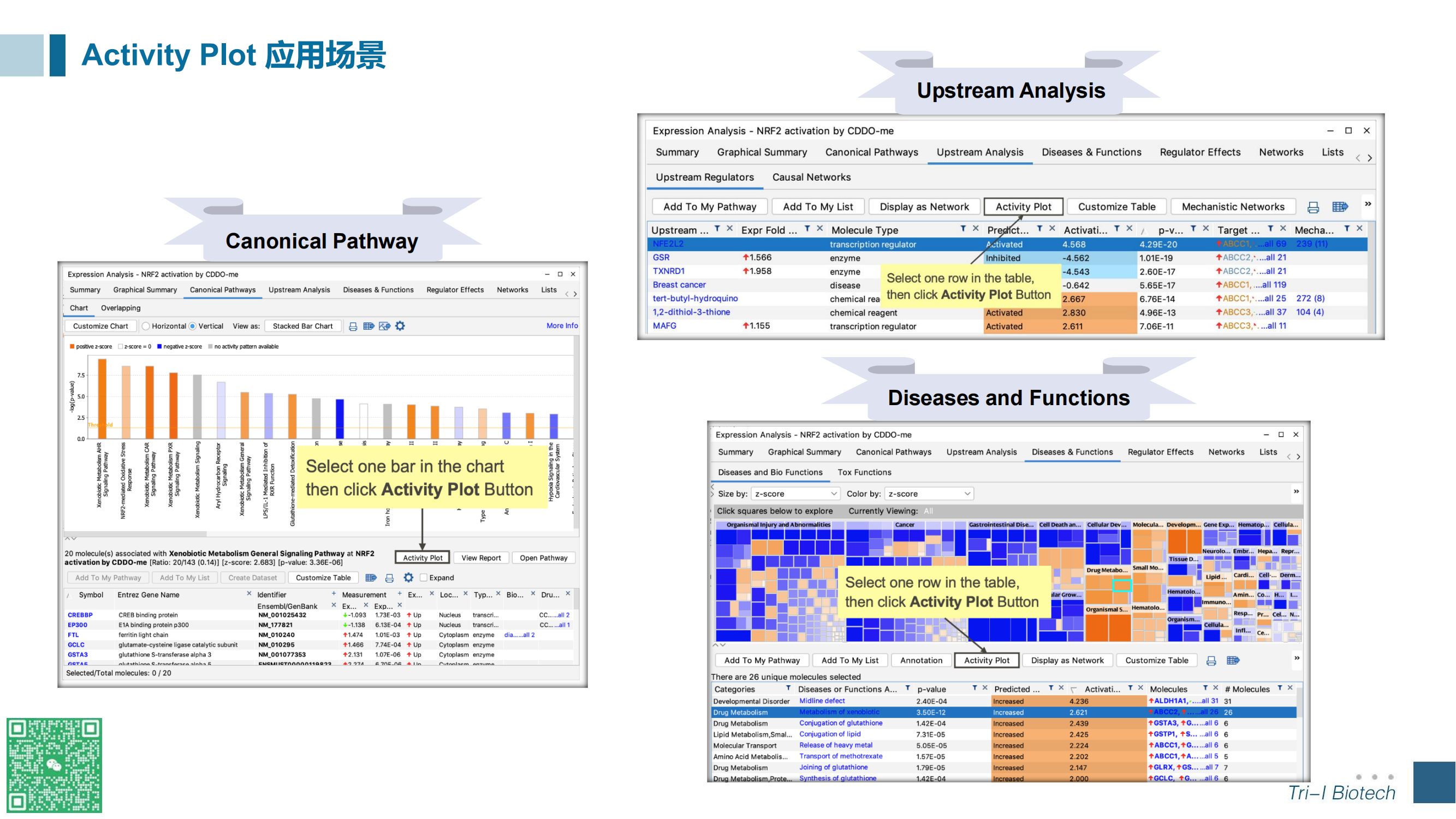Open the NFE2L2 upstream regulator link
The width and height of the screenshot is (1456, 819).
coord(668,244)
